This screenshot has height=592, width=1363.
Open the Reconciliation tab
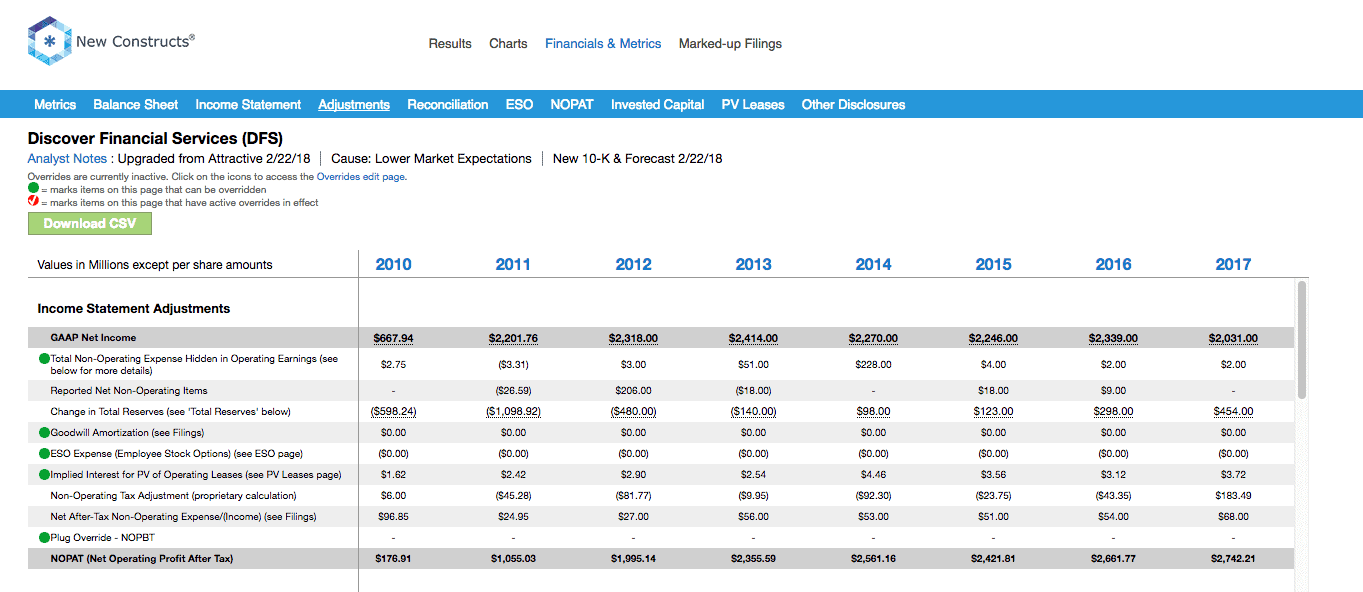pyautogui.click(x=448, y=105)
